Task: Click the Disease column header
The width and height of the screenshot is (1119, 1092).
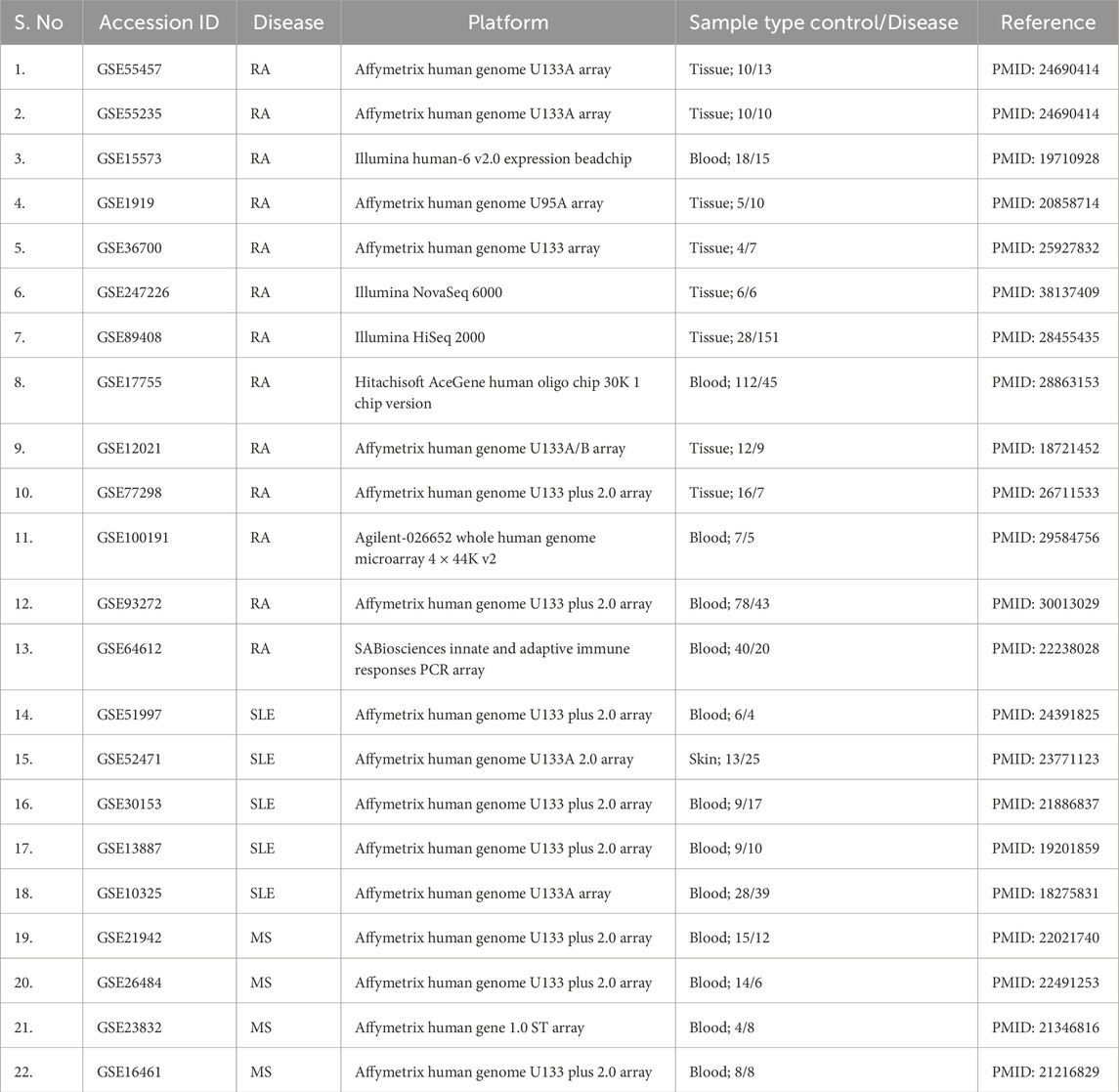Action: (287, 22)
